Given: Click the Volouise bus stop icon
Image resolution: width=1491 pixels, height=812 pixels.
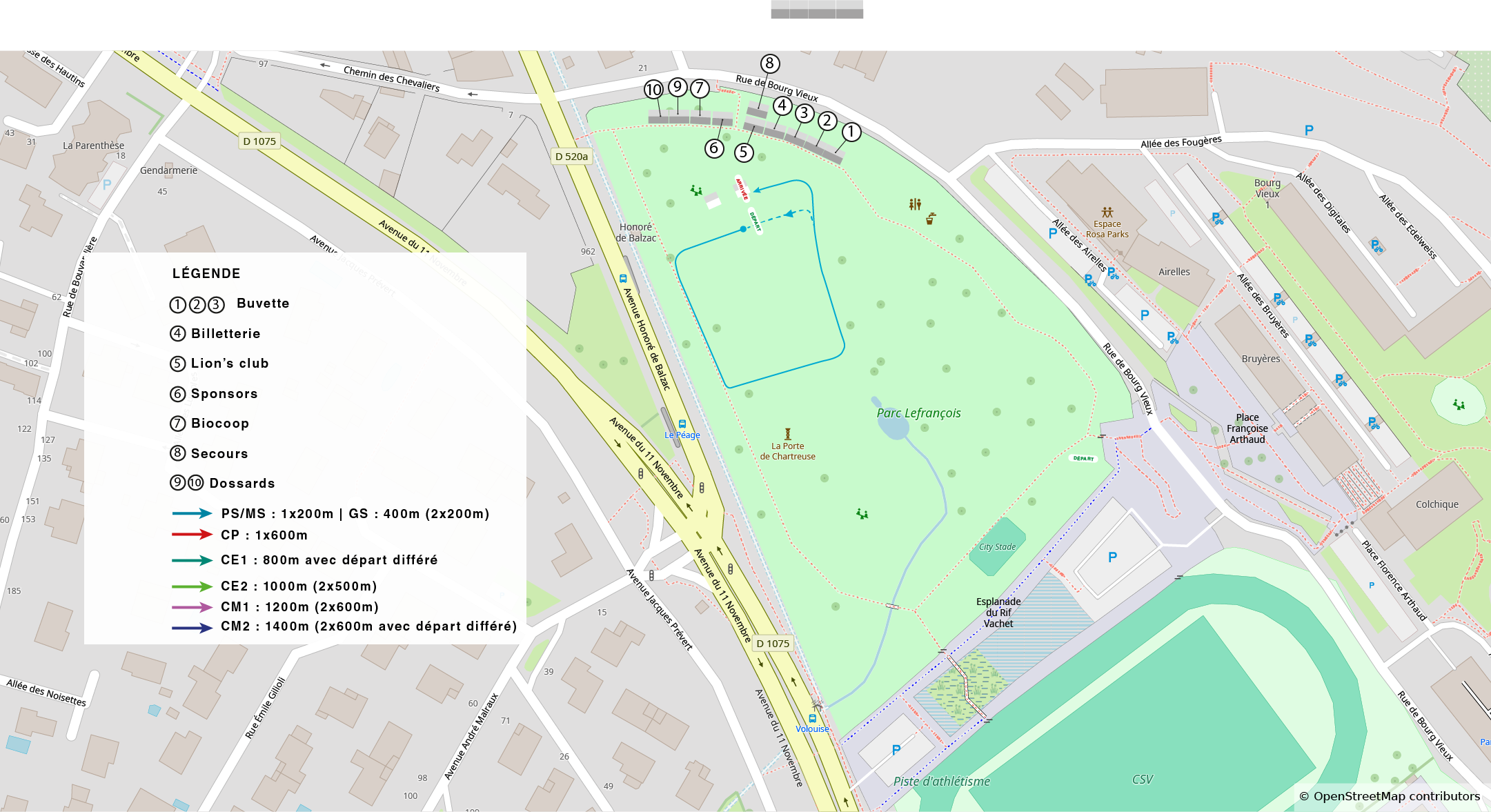Looking at the screenshot, I should click(812, 718).
